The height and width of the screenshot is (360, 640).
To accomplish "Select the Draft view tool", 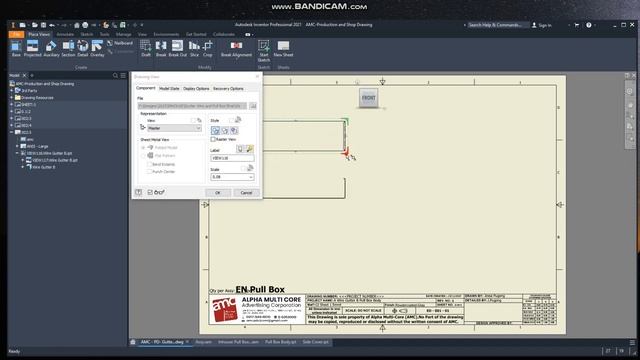I will [146, 49].
